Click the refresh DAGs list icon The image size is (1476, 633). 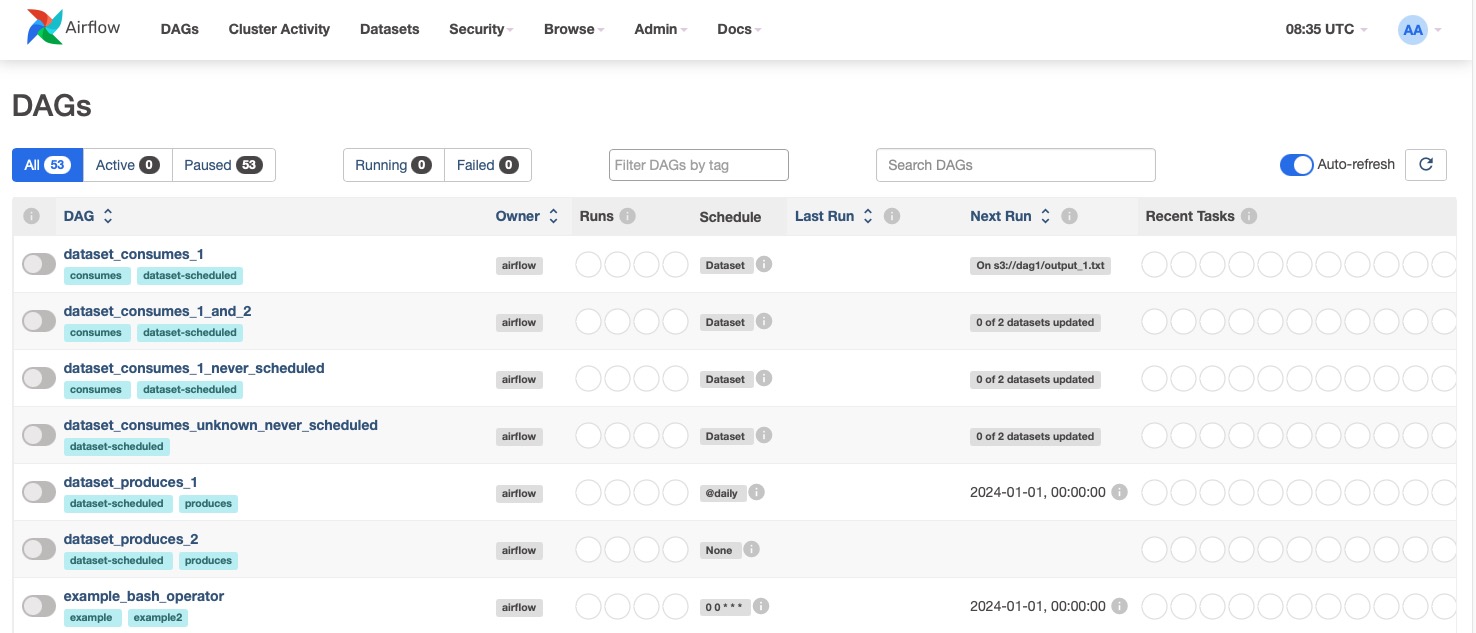(x=1425, y=165)
